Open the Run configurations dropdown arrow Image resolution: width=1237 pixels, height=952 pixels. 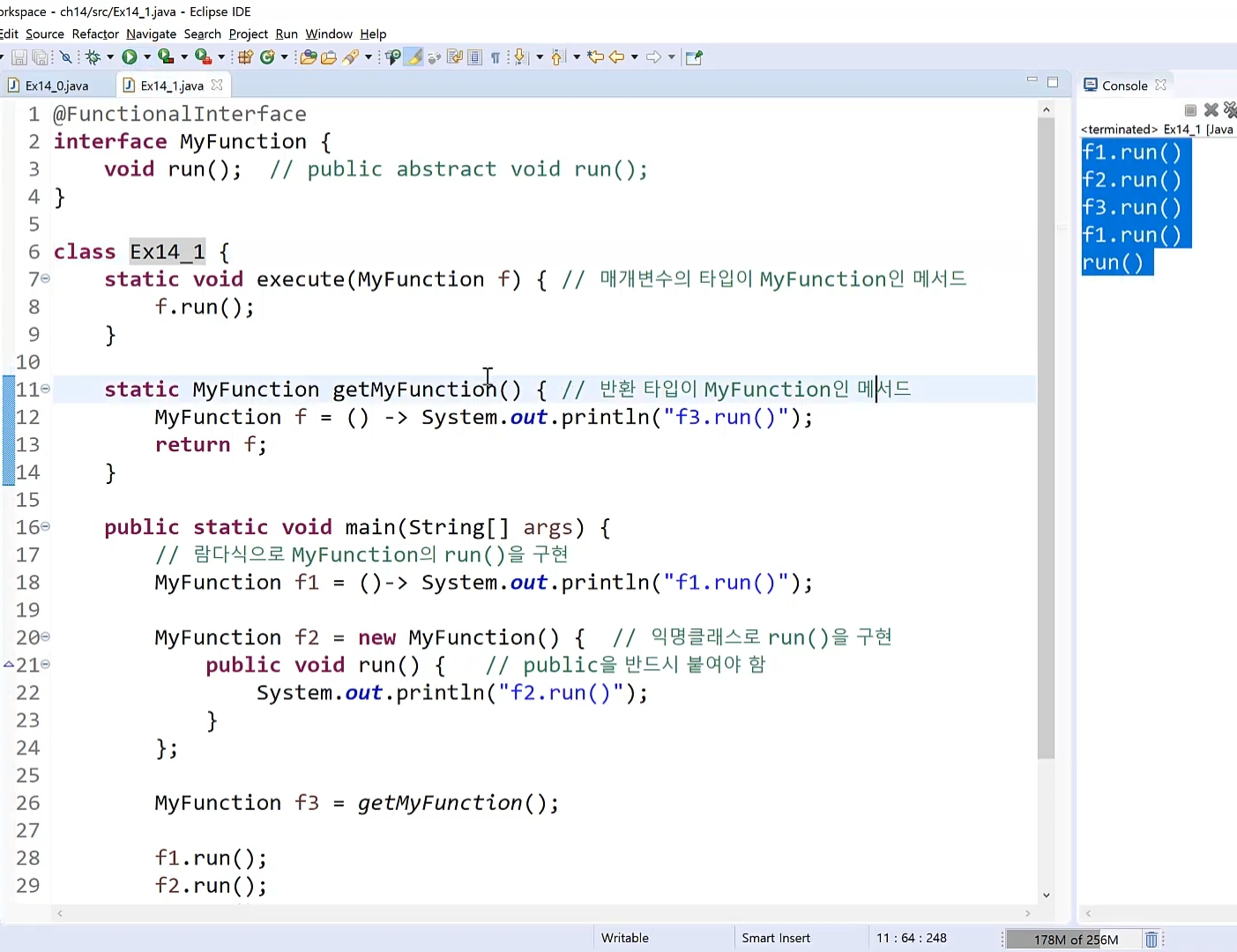[x=147, y=57]
